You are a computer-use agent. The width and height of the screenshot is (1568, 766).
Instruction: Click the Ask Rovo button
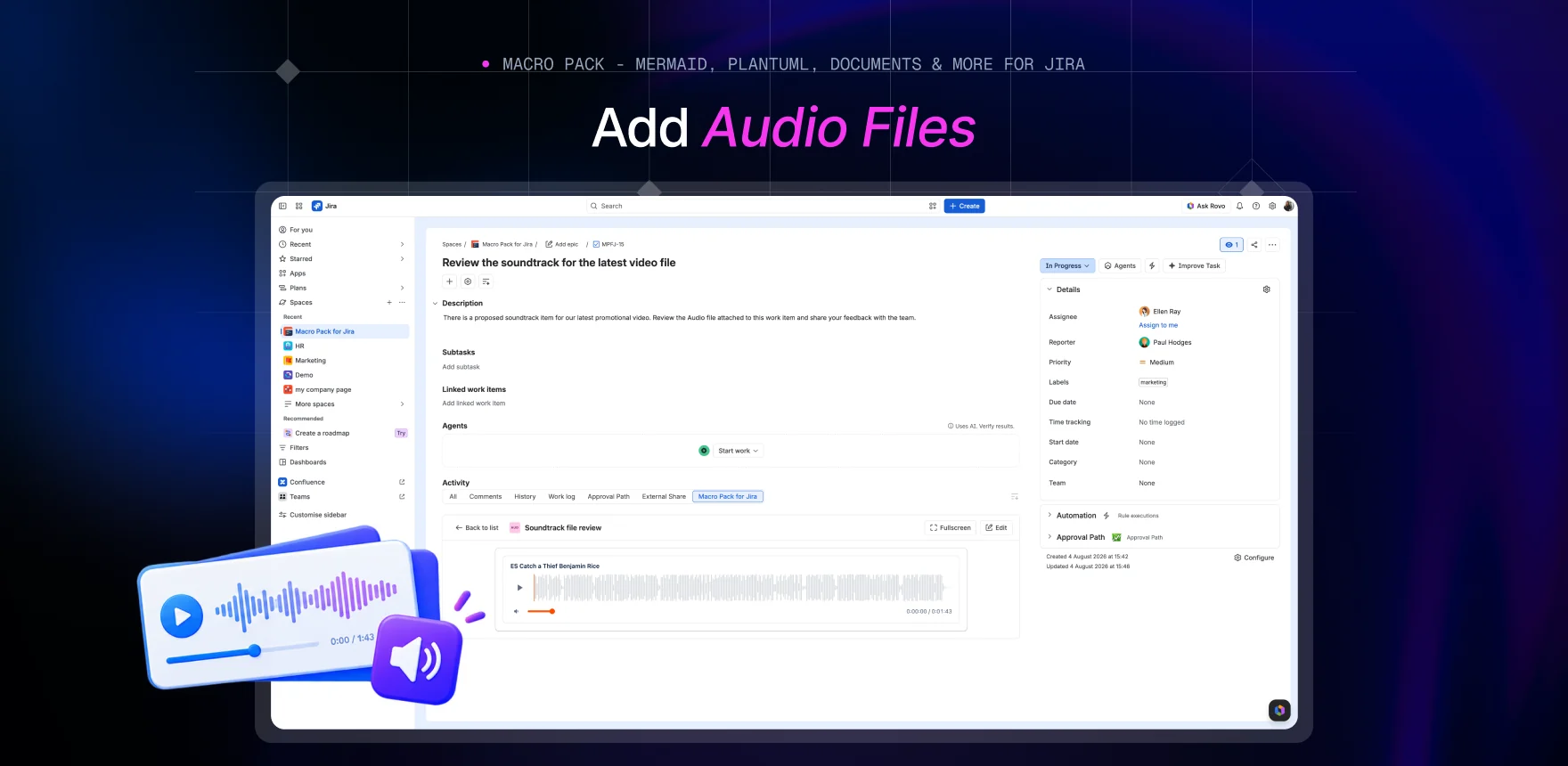1205,206
